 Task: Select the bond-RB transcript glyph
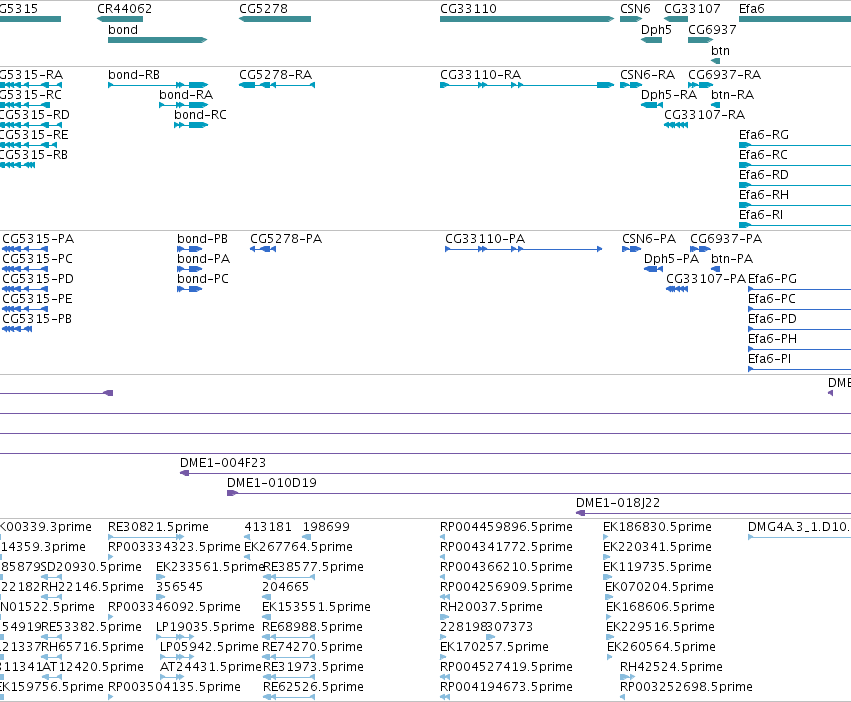[158, 85]
